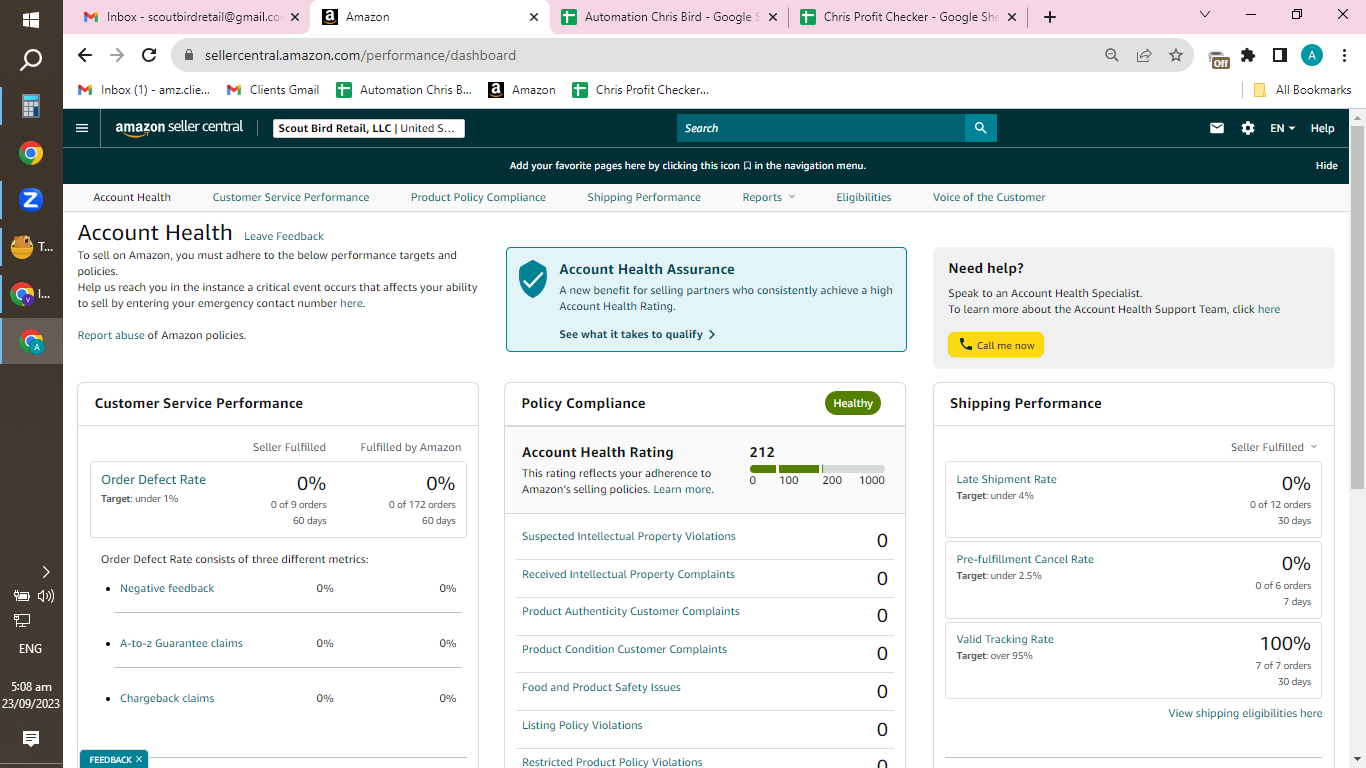Image resolution: width=1366 pixels, height=768 pixels.
Task: Expand the Reports menu dropdown
Action: point(769,197)
